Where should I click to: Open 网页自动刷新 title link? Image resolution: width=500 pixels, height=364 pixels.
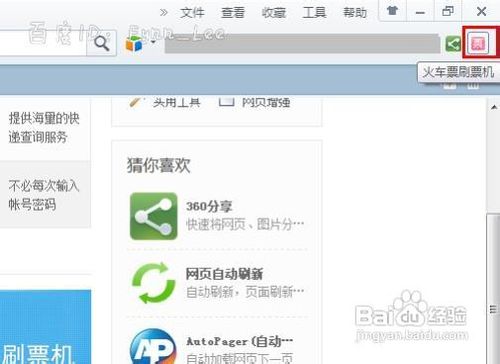click(224, 274)
